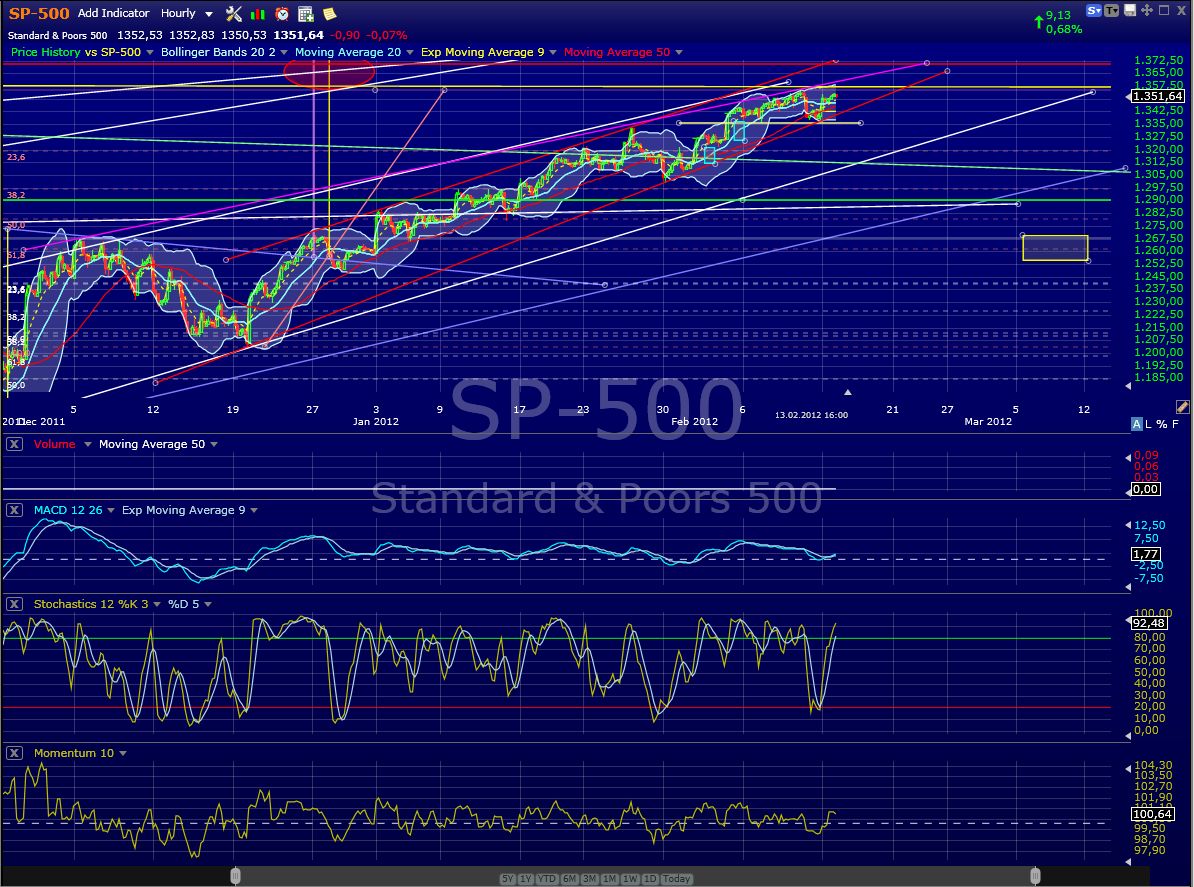Click the MACD panel upper scale arrow
The width and height of the screenshot is (1194, 887).
1129,525
